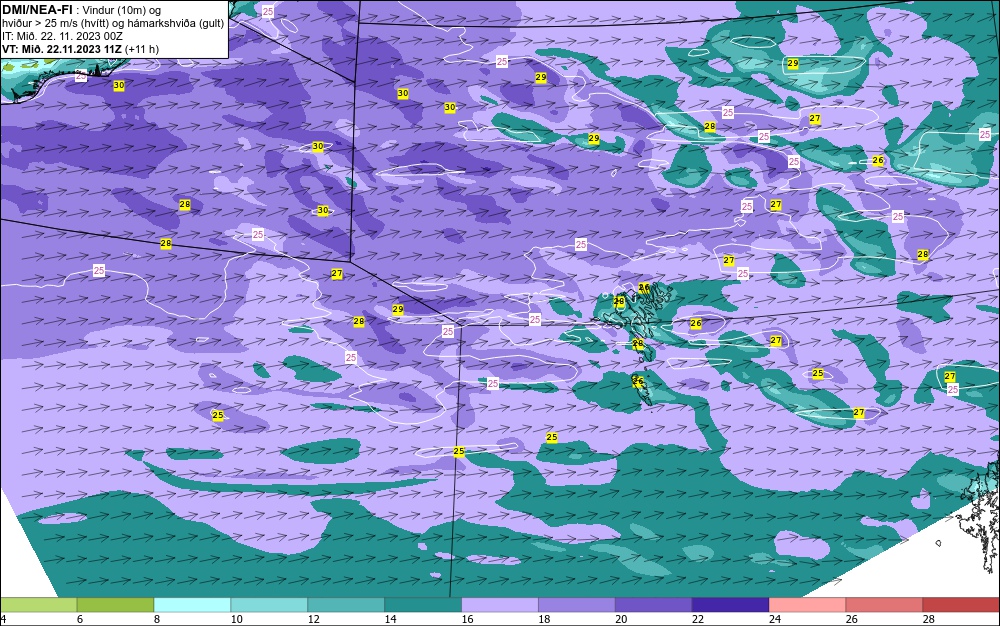Click the light lavender 16–18 m/s legend swatch
1000x626 pixels.
(500, 605)
